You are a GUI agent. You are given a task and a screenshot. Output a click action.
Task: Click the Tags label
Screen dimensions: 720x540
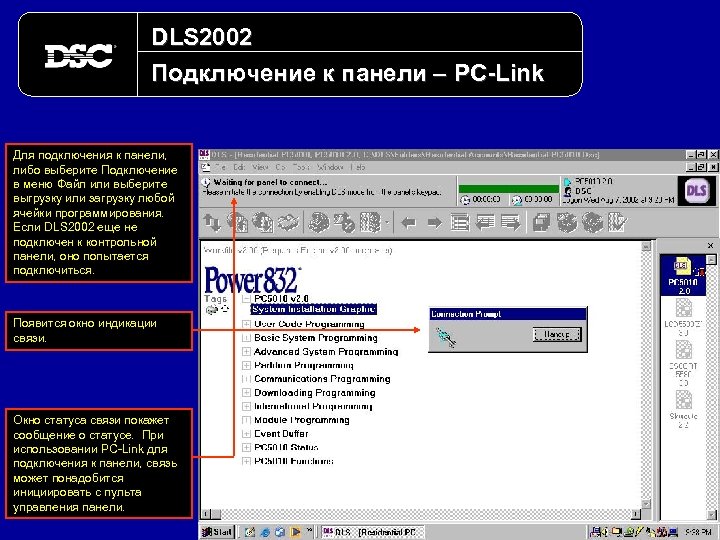point(215,298)
